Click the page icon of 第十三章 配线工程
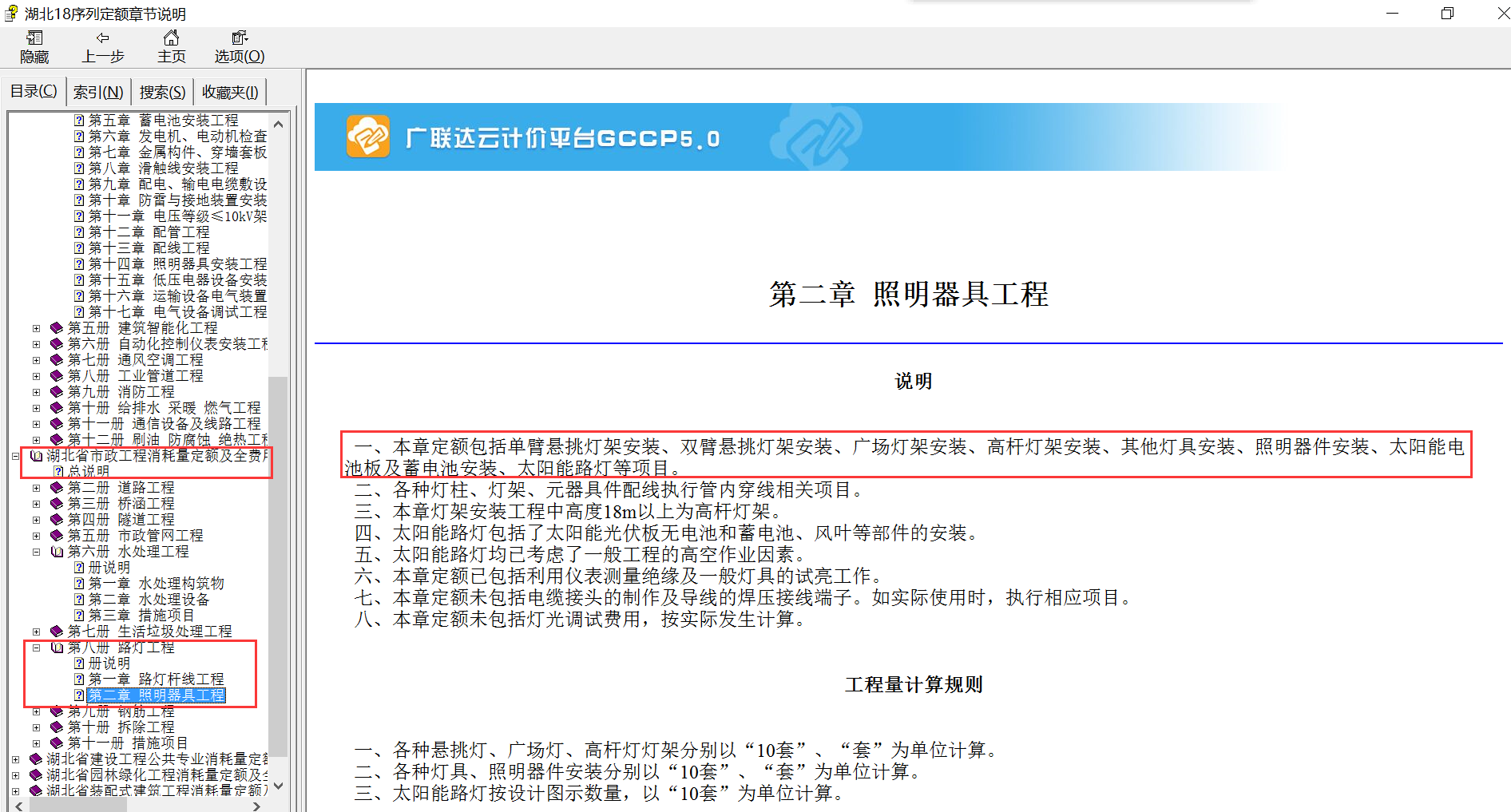 (79, 248)
